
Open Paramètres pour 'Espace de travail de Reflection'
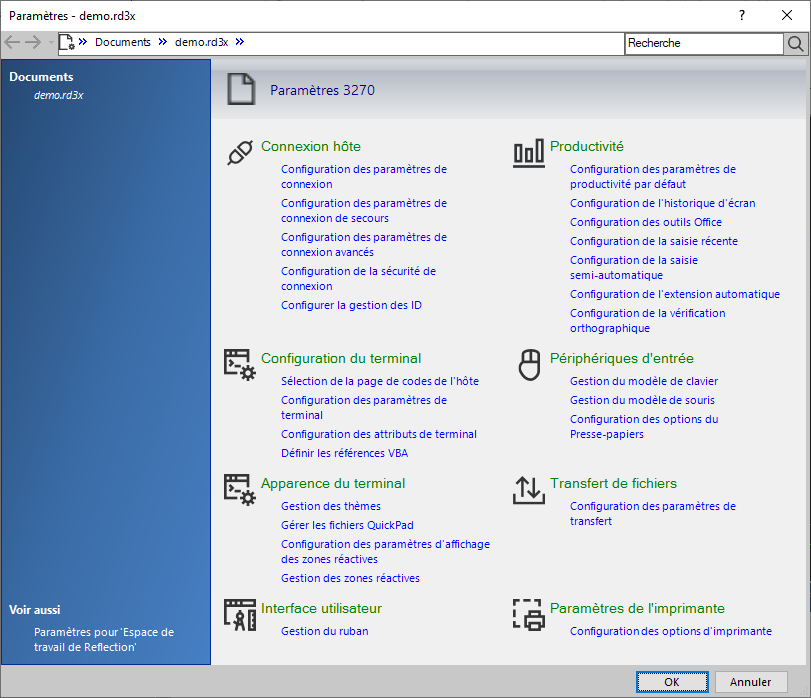[x=104, y=640]
